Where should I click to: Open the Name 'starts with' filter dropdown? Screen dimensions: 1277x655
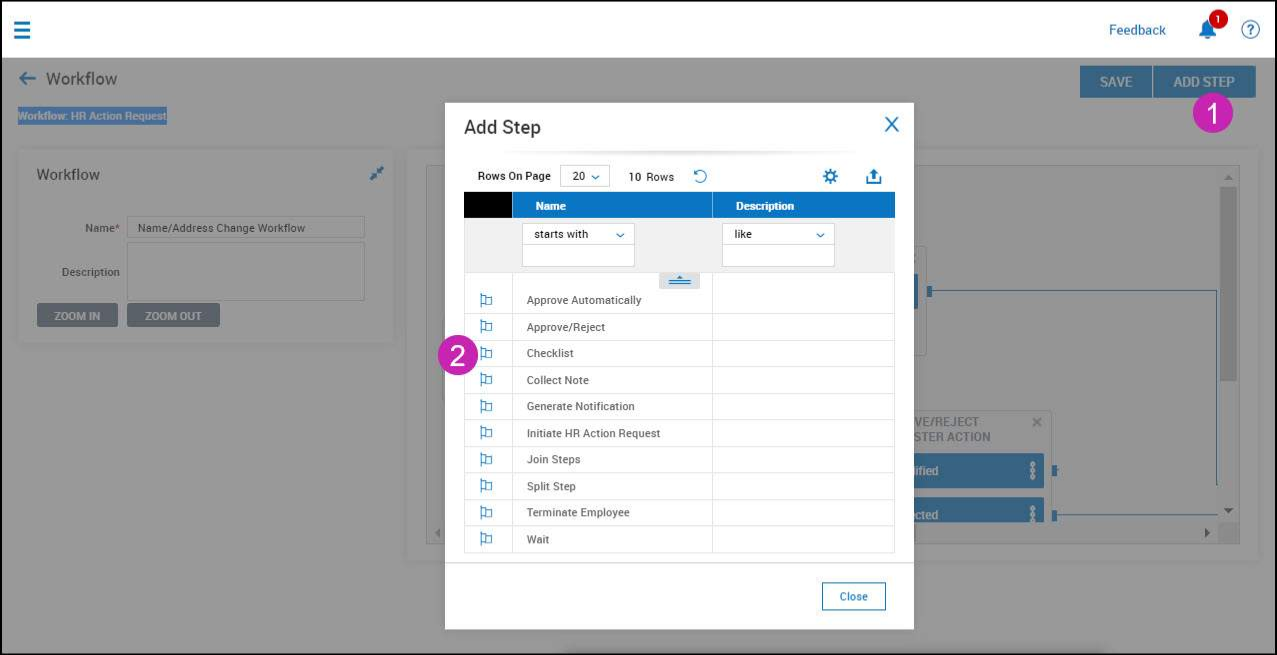pos(578,234)
